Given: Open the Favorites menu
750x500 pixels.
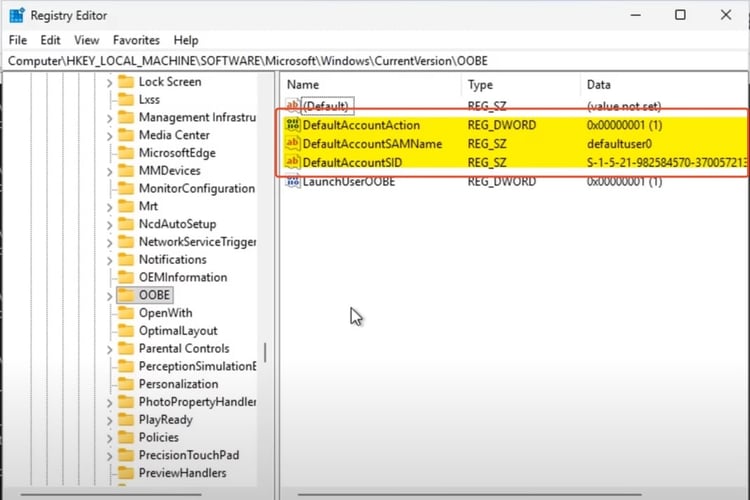Looking at the screenshot, I should [136, 40].
